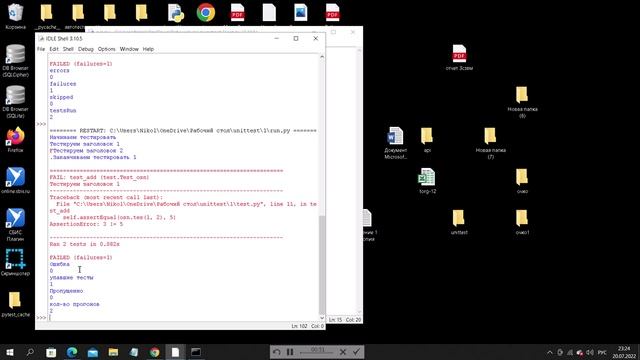Image resolution: width=640 pixels, height=360 pixels.
Task: Select the Документ Microsoft Word file
Action: (x=395, y=143)
